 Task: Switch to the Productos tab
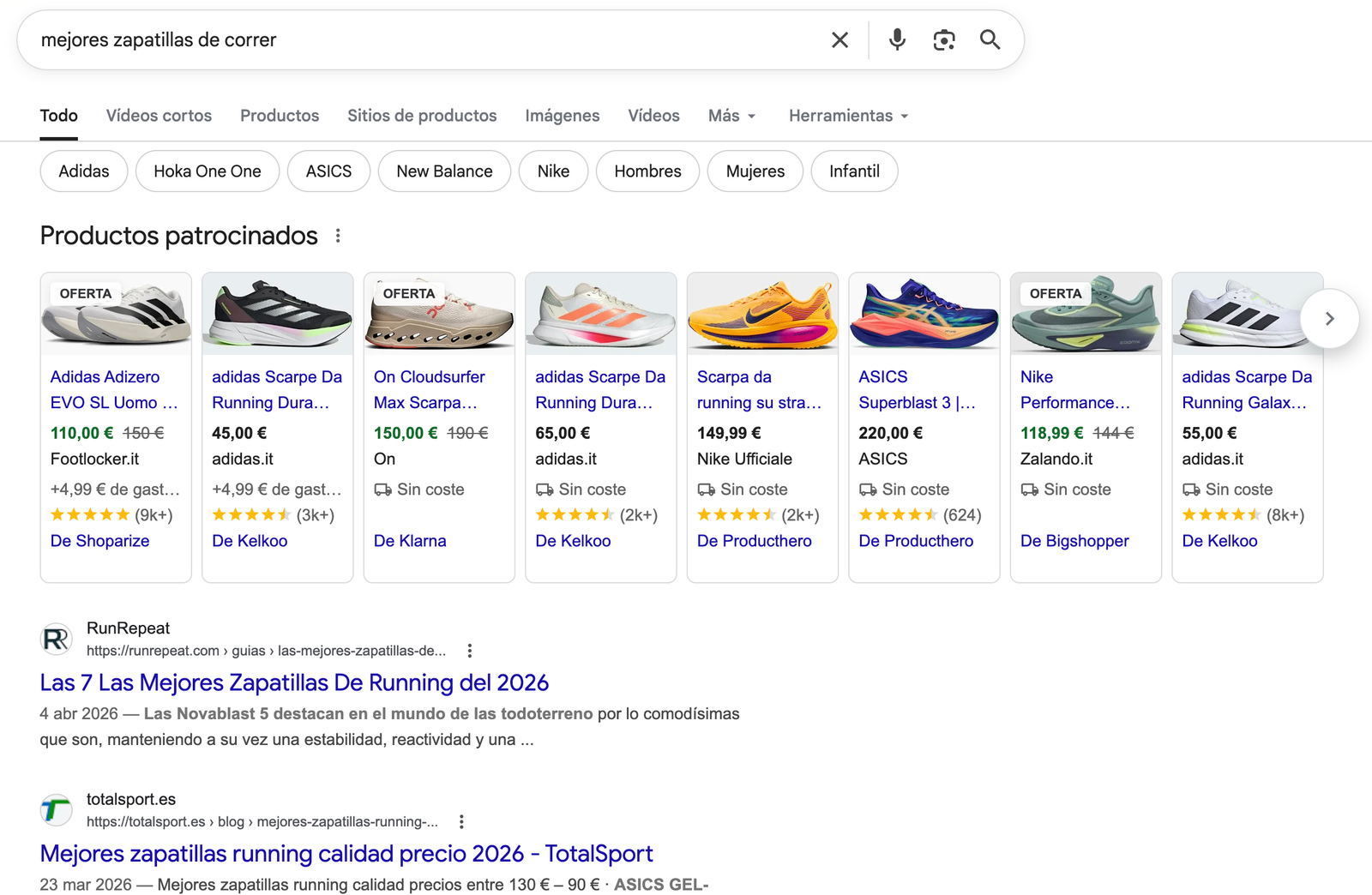[280, 116]
